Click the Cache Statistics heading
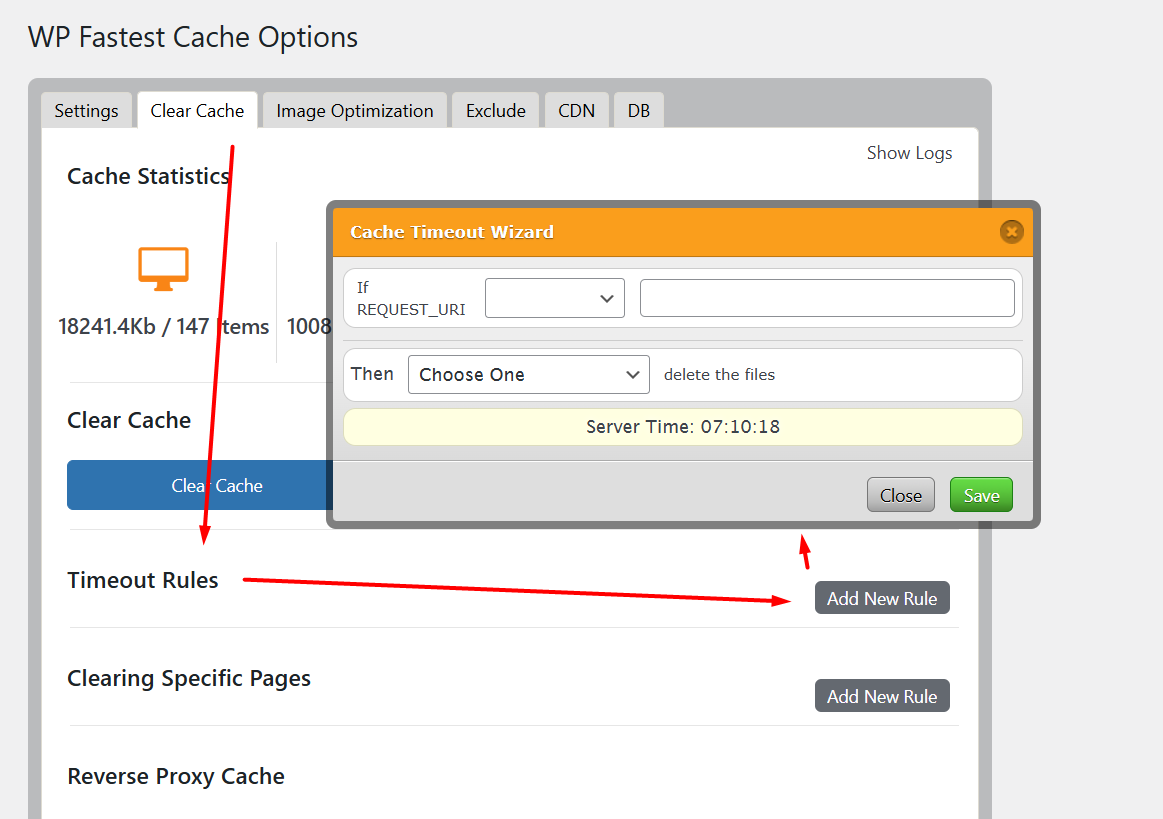The image size is (1163, 819). point(148,177)
